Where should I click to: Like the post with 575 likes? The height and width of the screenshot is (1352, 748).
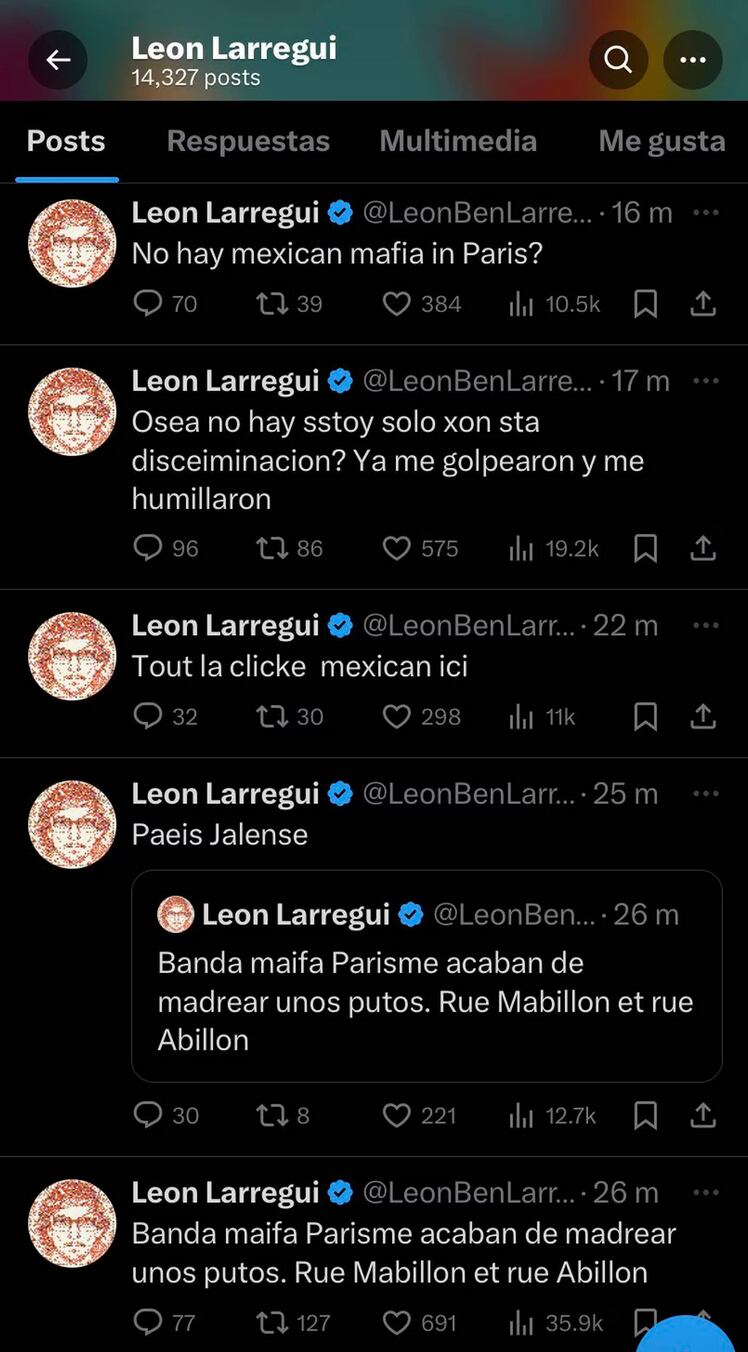coord(398,548)
